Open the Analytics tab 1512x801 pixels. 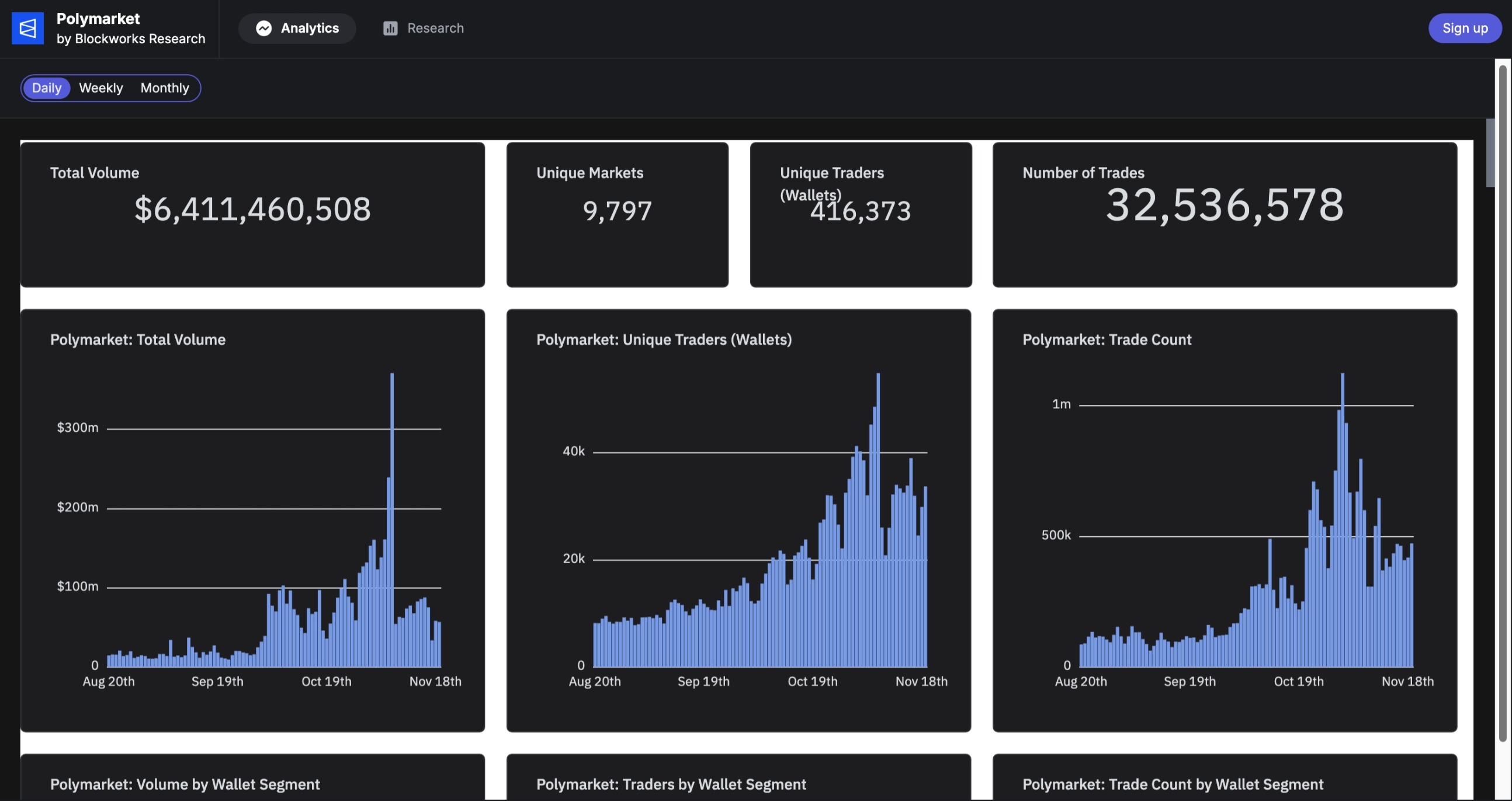click(x=297, y=28)
